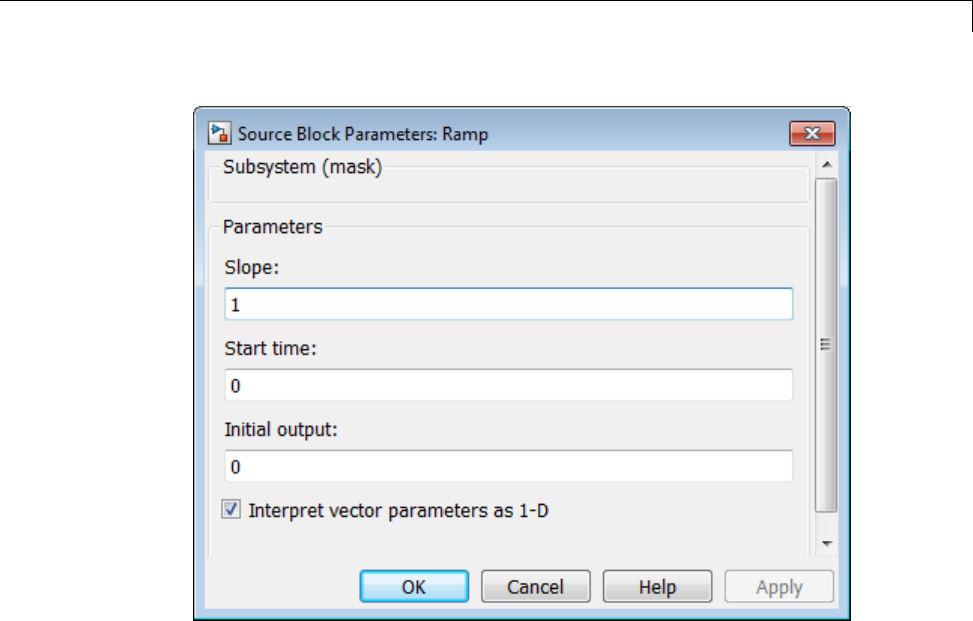Open Help for the Ramp block

657,587
